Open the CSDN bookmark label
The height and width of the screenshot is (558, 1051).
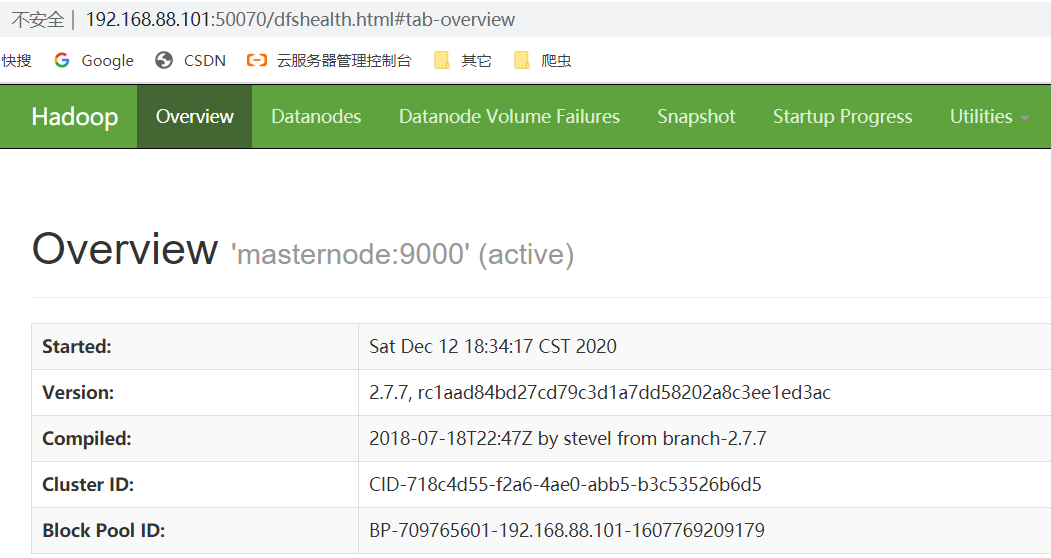[204, 60]
